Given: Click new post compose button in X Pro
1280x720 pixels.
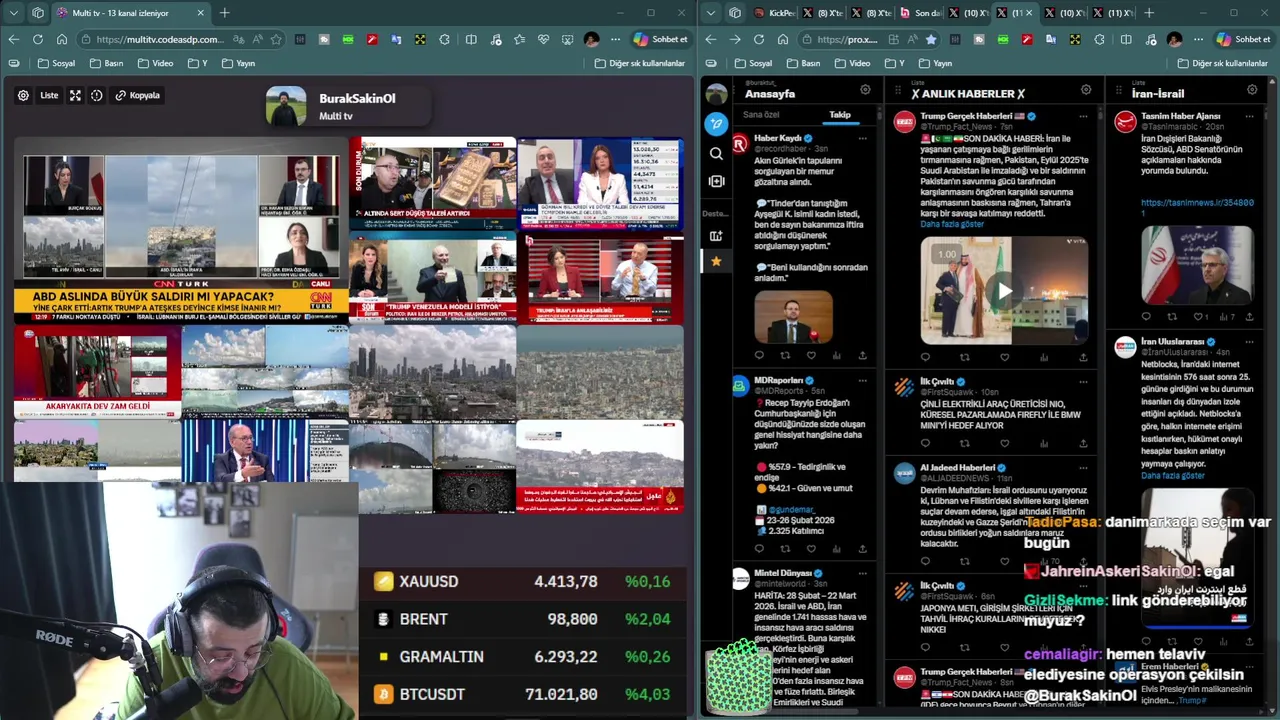Looking at the screenshot, I should click(x=716, y=124).
